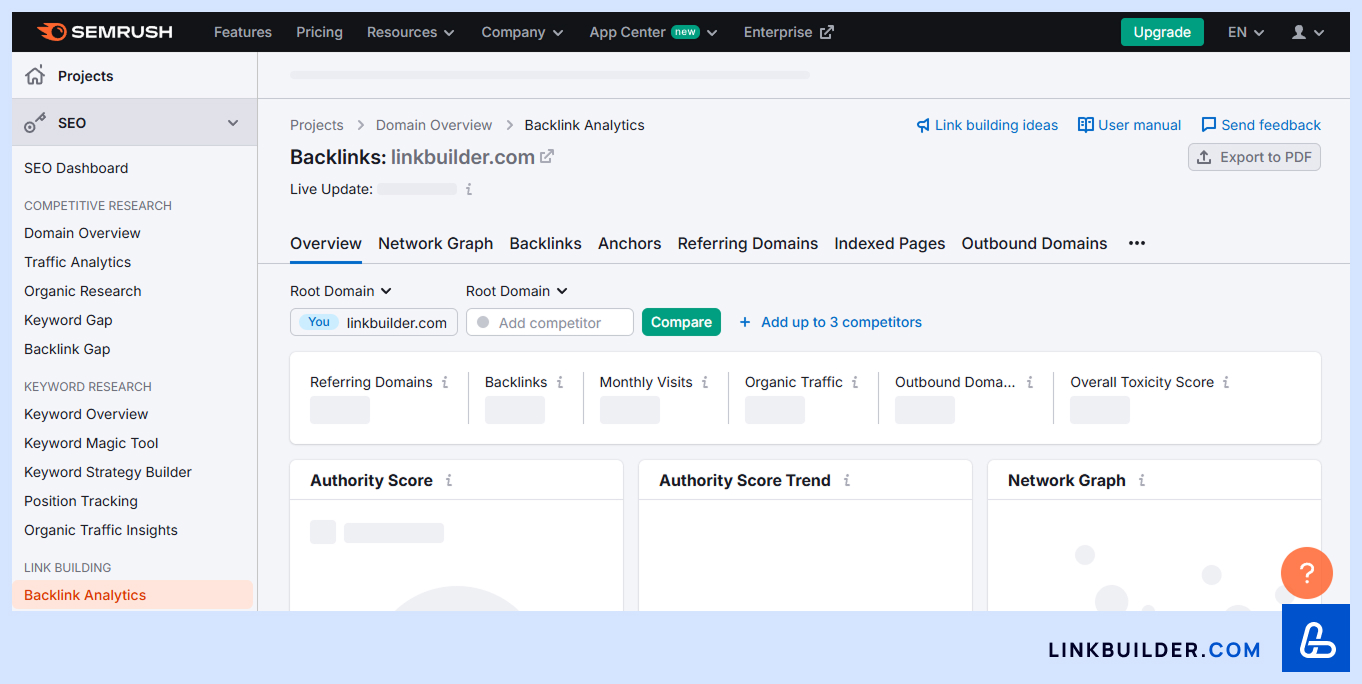Switch to the Outbound Domains tab

(1035, 243)
